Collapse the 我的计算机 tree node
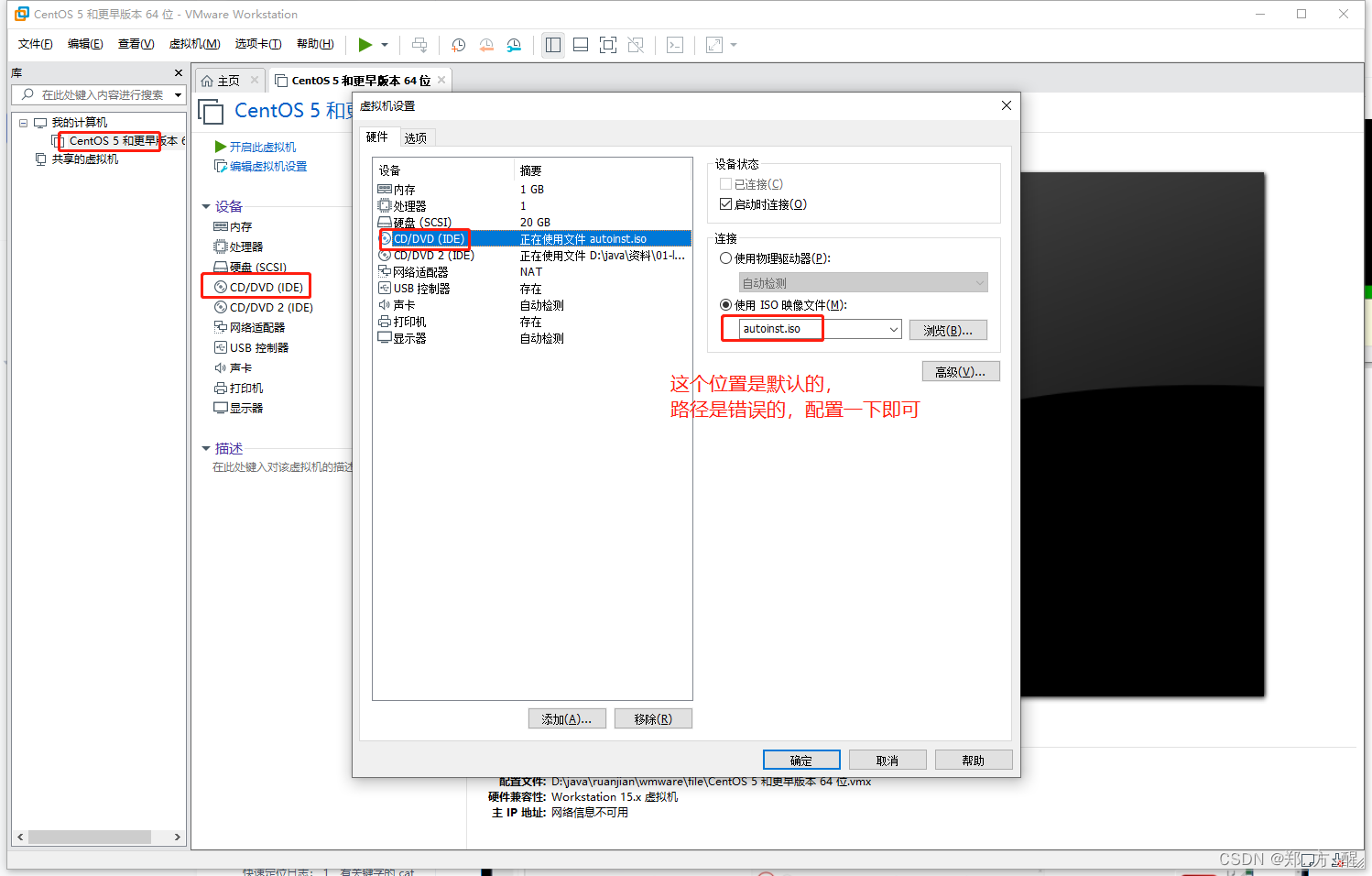The width and height of the screenshot is (1372, 876). (x=23, y=123)
